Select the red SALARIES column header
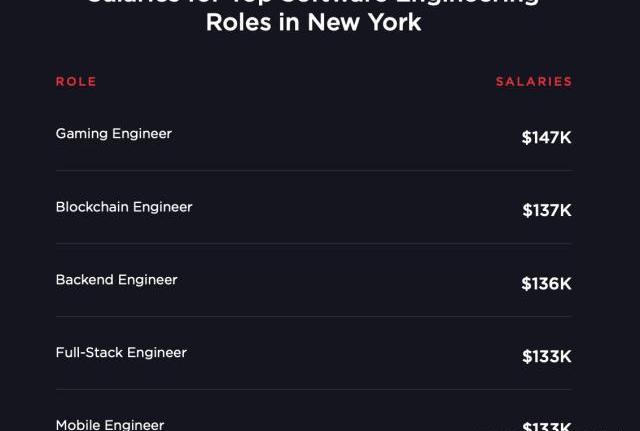 click(534, 82)
